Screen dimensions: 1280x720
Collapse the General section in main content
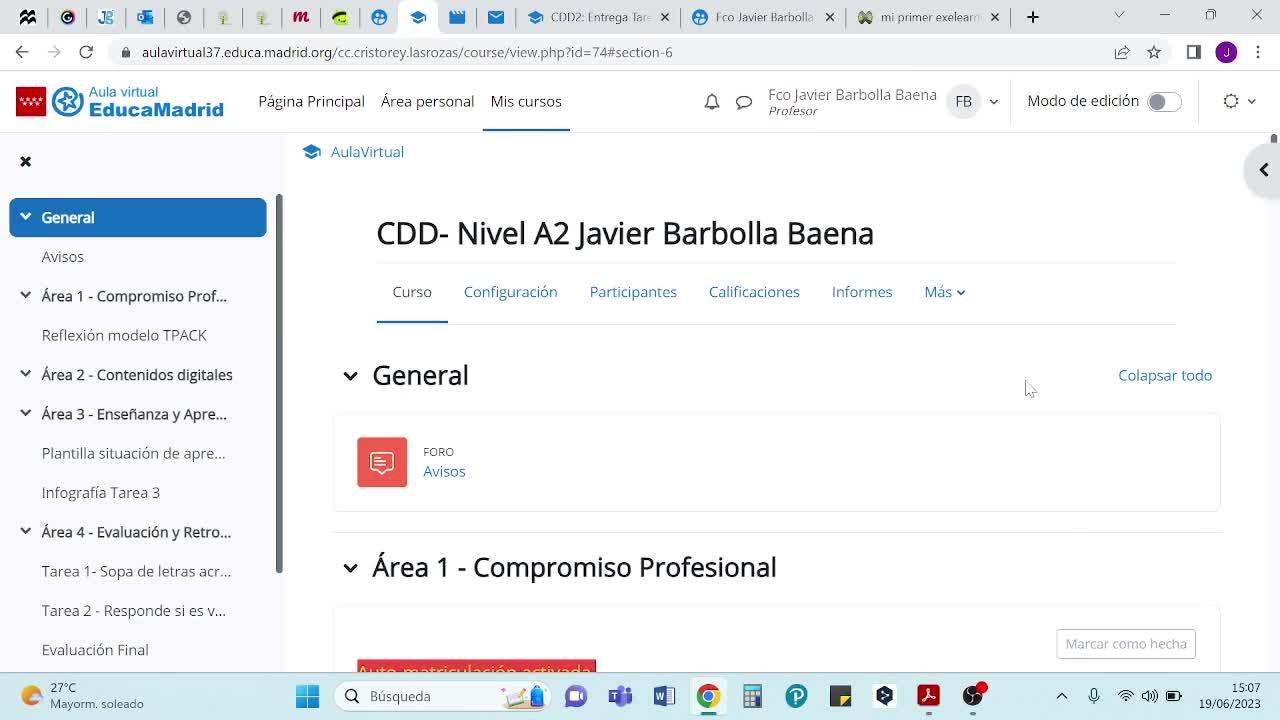[350, 376]
